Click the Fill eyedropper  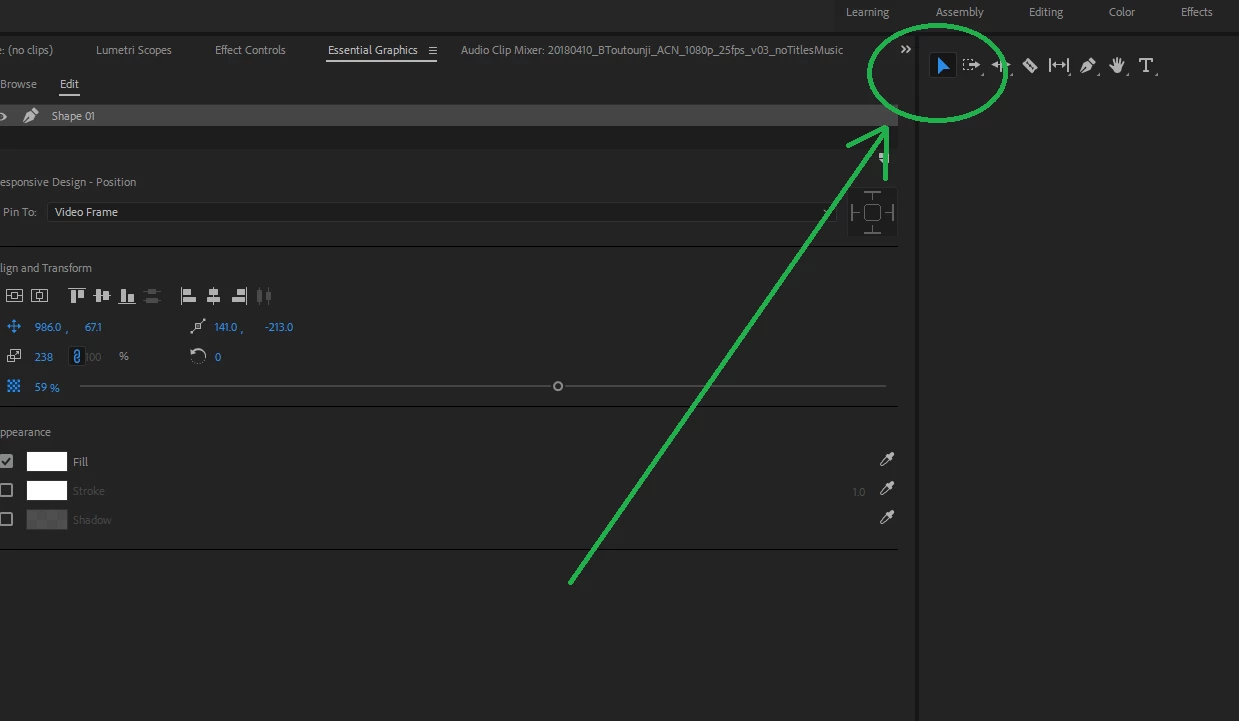(886, 460)
